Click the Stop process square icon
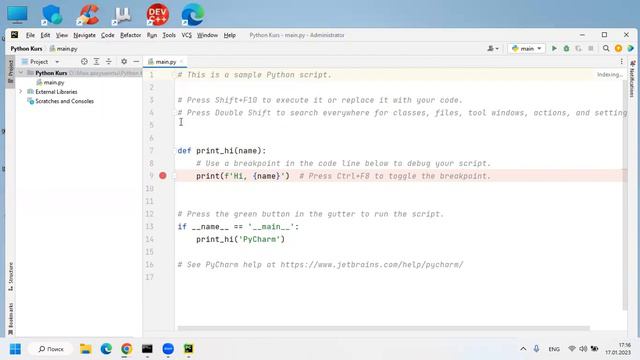The height and width of the screenshot is (360, 640). pos(591,48)
